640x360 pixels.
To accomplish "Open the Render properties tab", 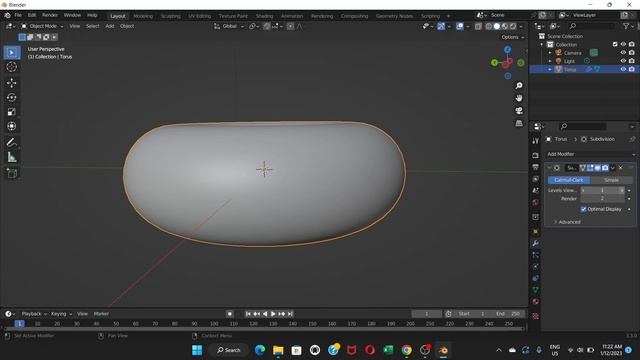I will (x=536, y=156).
